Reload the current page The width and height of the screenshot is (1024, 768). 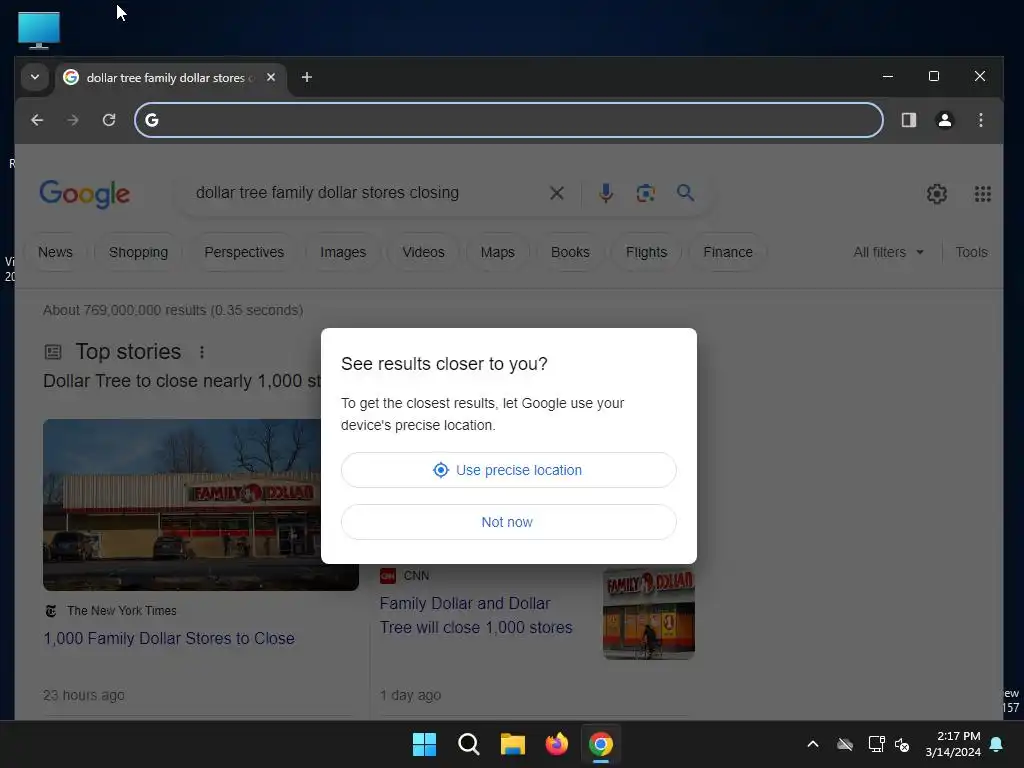tap(109, 120)
